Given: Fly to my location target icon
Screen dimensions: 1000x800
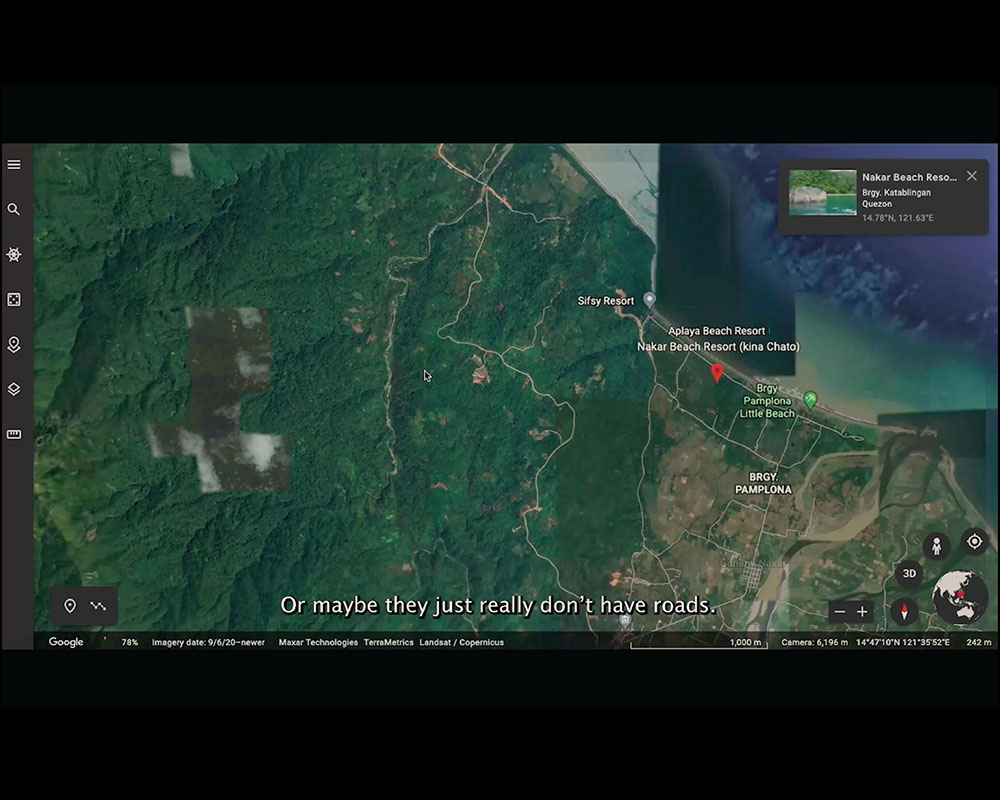Looking at the screenshot, I should pyautogui.click(x=974, y=542).
